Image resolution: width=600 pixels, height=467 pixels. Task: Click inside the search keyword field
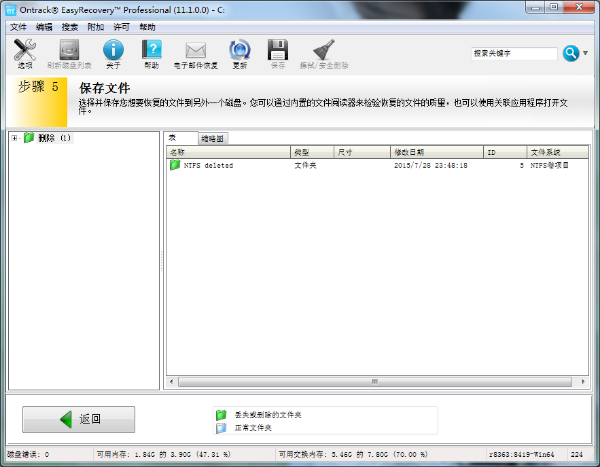pos(513,53)
